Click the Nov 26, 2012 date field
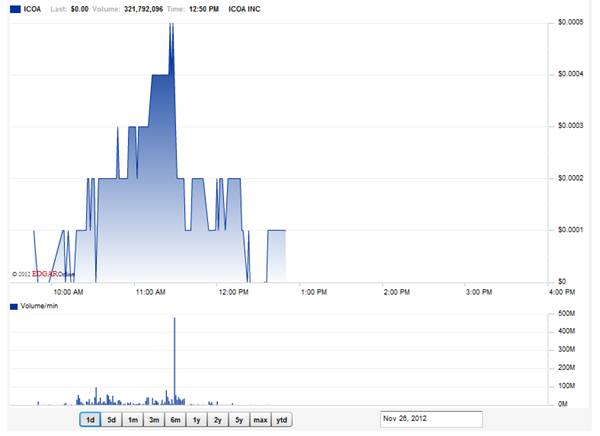 (431, 419)
